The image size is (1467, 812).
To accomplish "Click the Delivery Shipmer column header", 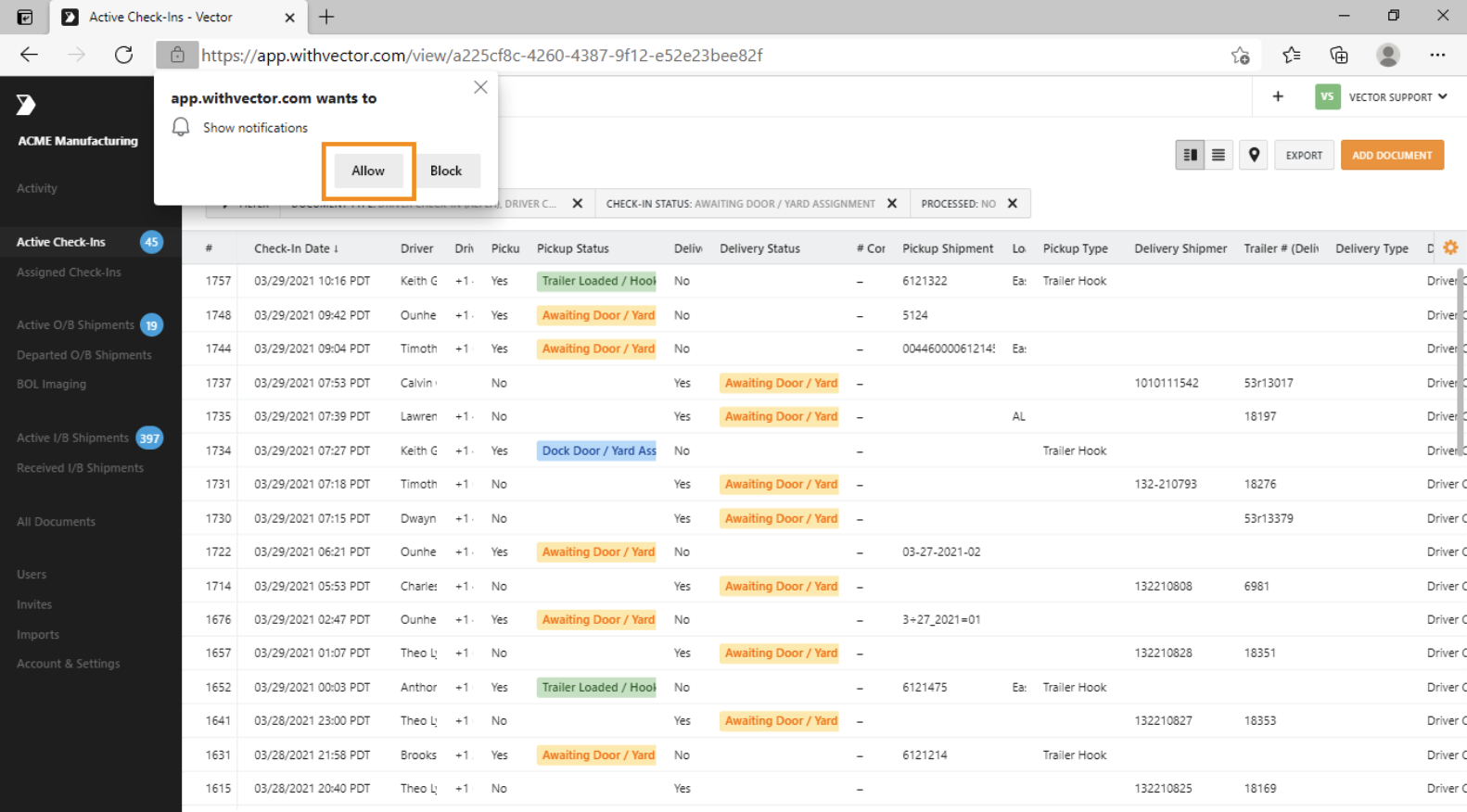I will pos(1180,248).
